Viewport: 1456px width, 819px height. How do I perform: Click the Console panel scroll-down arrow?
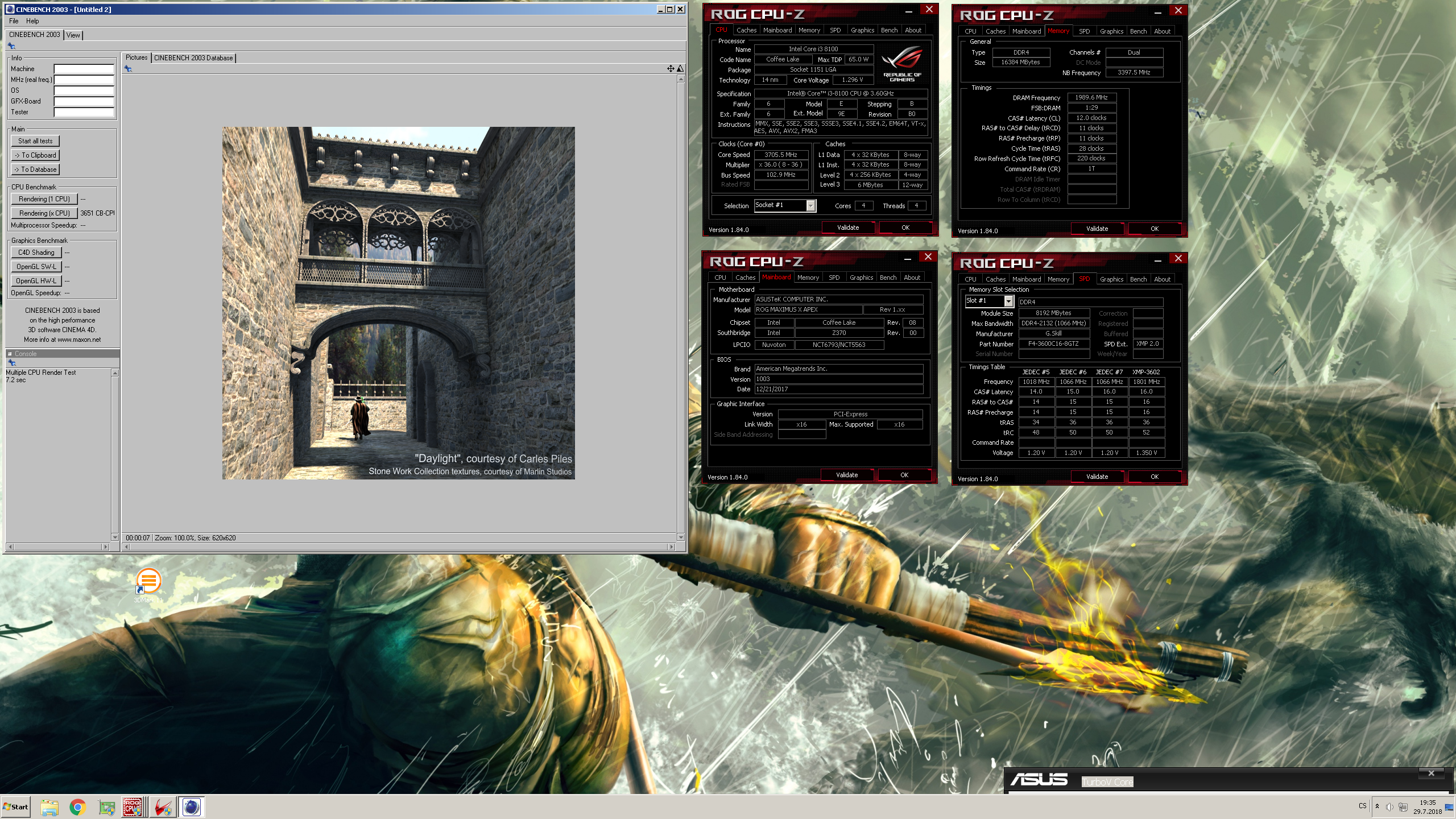115,537
